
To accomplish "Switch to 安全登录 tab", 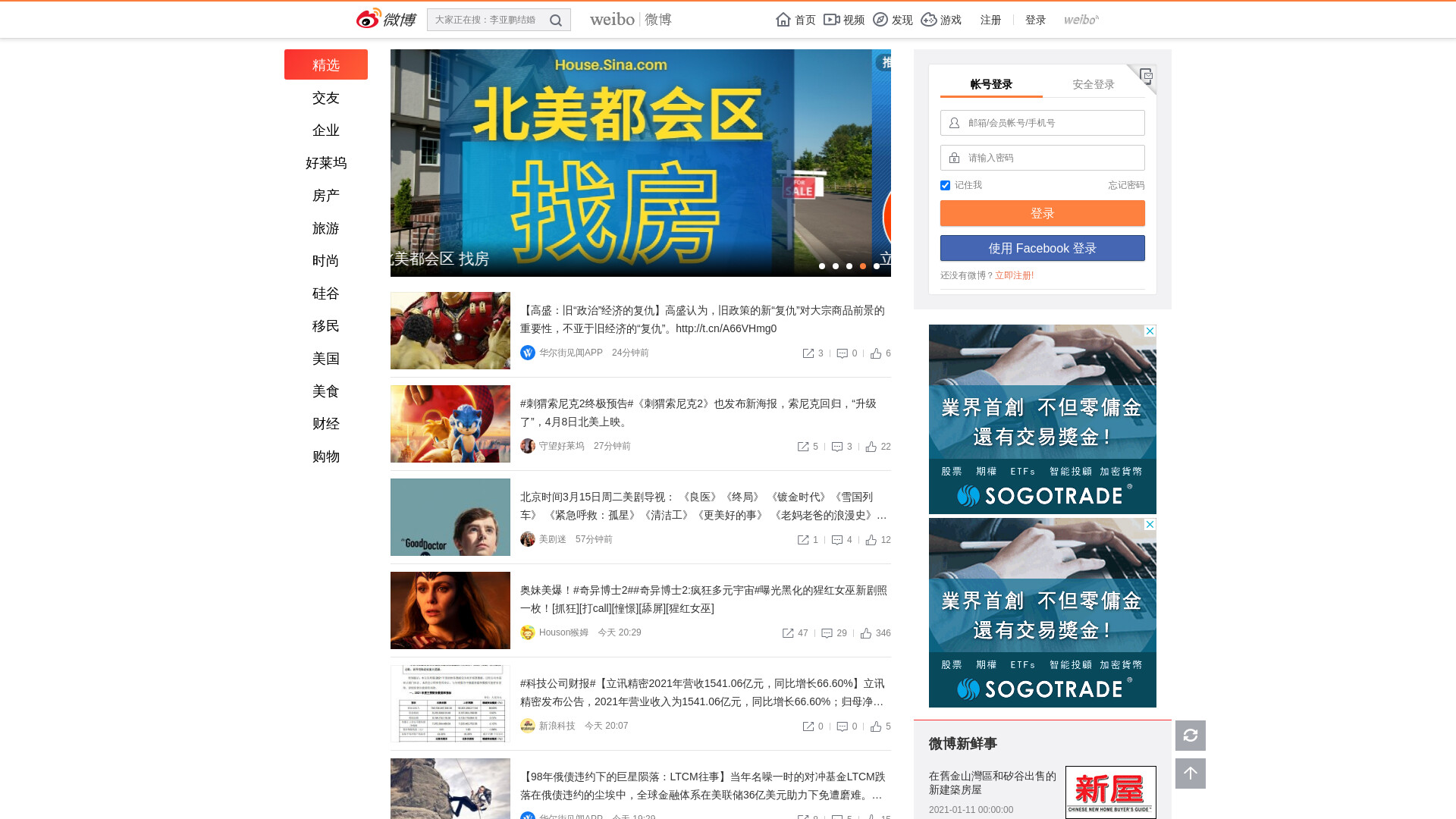I will click(x=1094, y=84).
